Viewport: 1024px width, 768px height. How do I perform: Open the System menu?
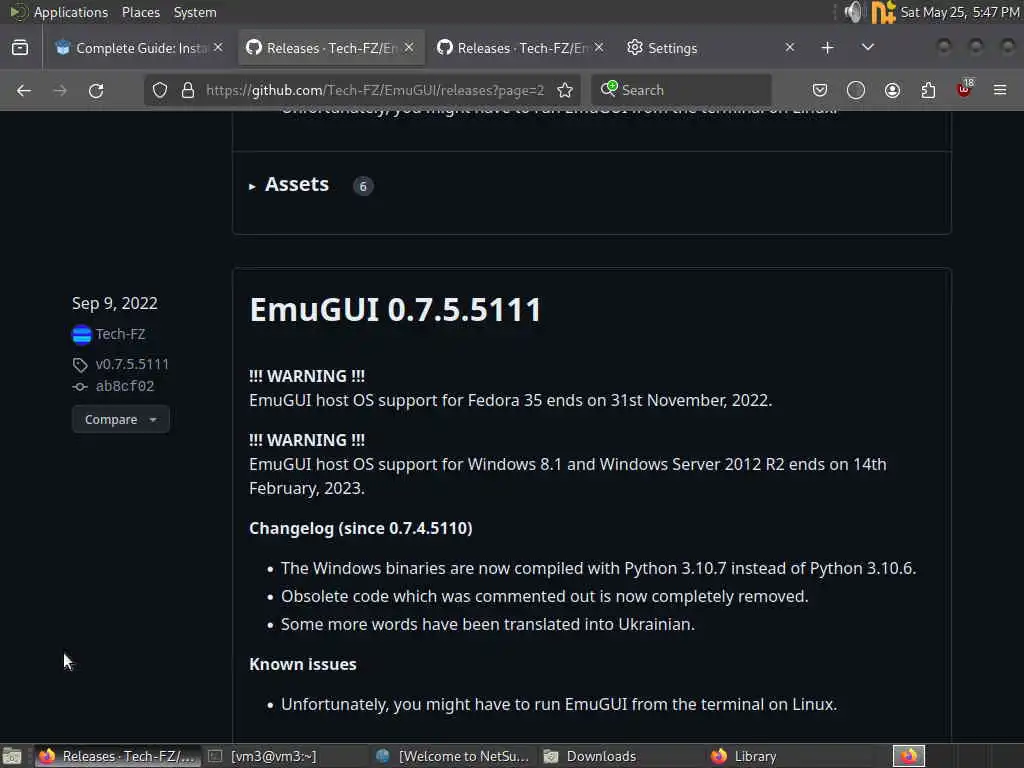click(x=195, y=12)
